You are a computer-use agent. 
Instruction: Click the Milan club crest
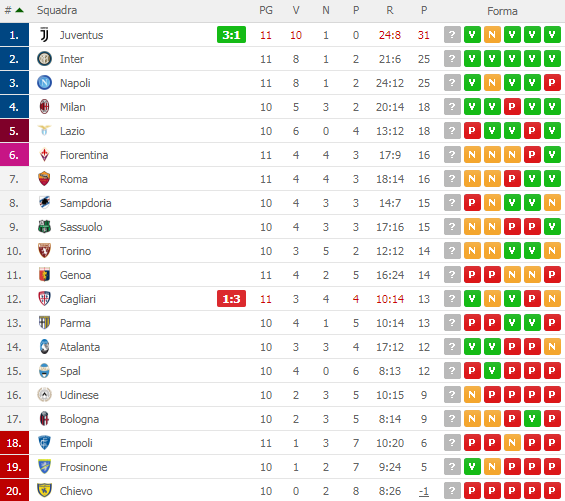[x=44, y=107]
